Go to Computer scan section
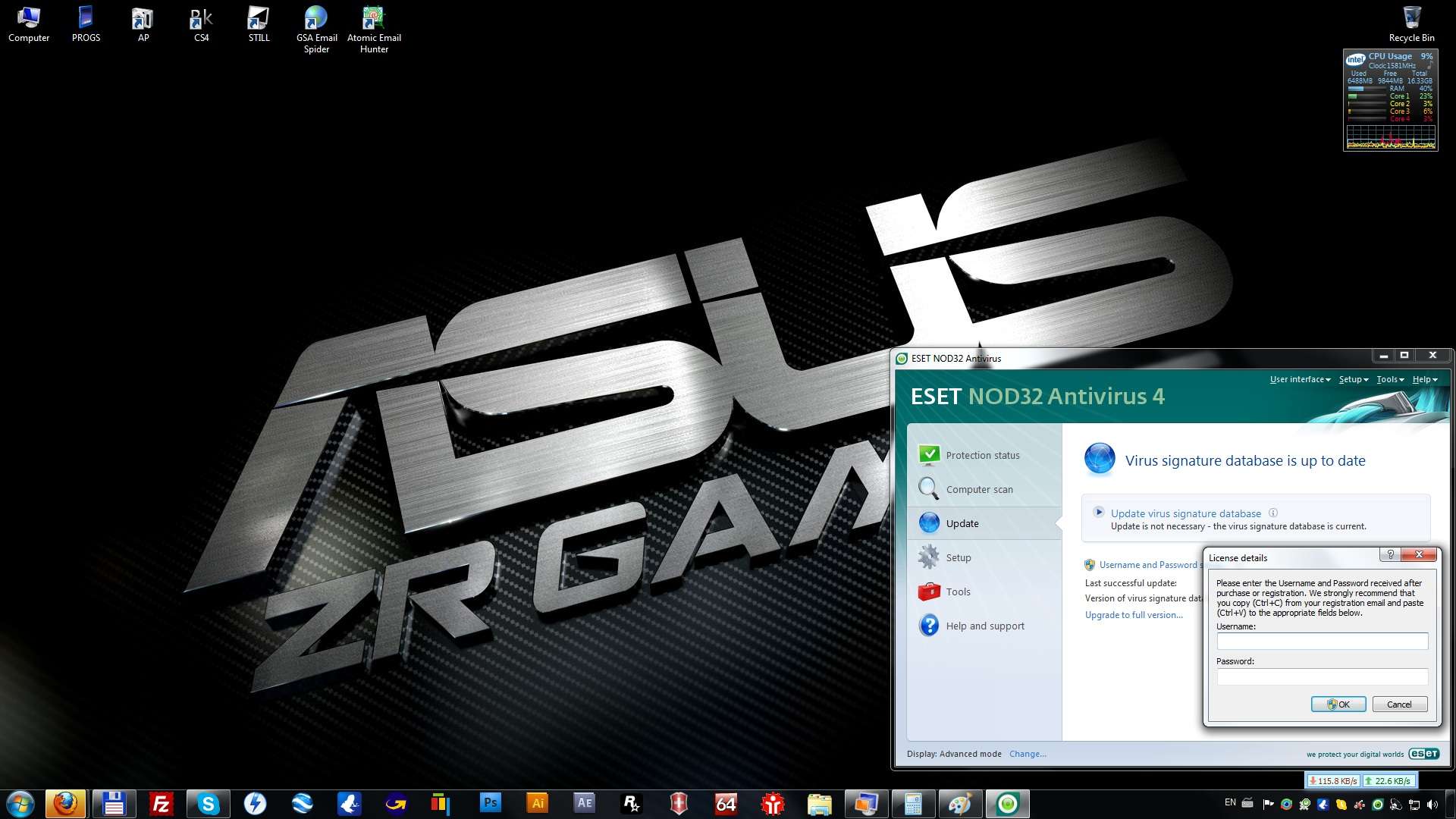The width and height of the screenshot is (1456, 819). tap(984, 489)
